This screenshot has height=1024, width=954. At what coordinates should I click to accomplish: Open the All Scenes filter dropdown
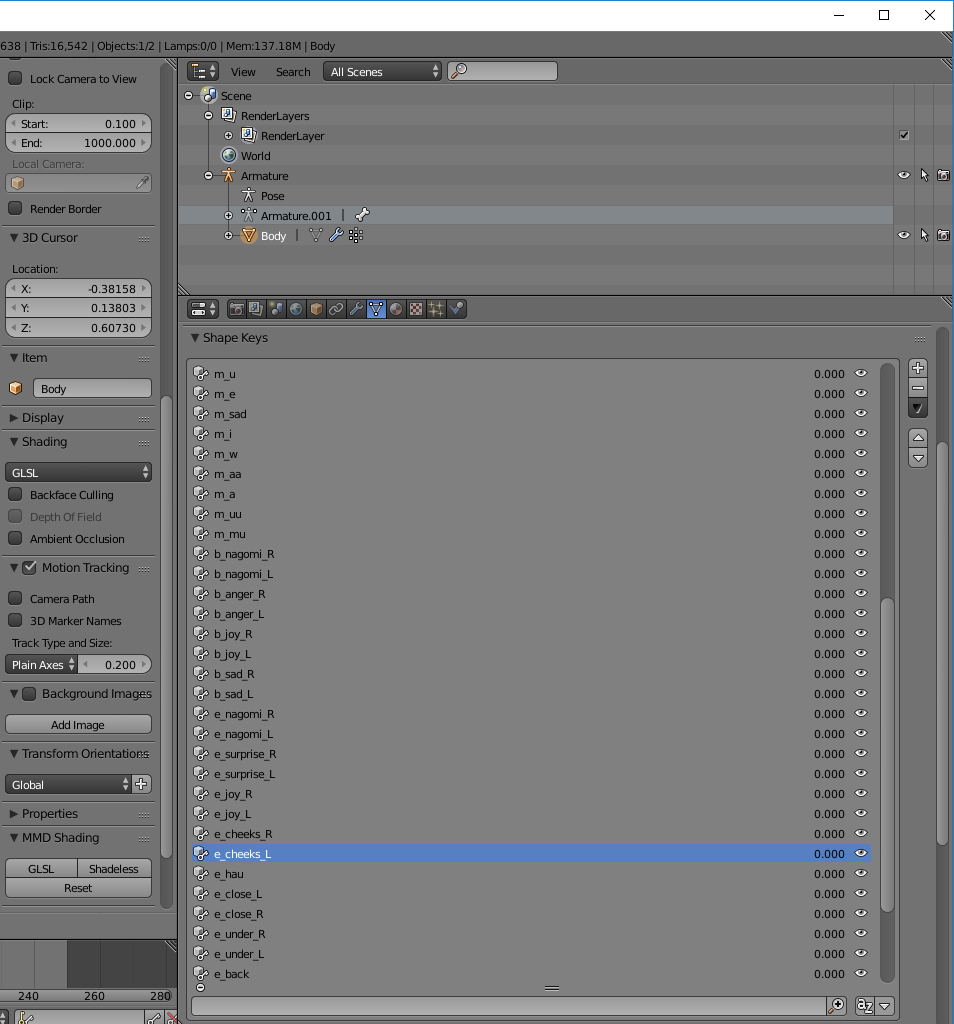[384, 71]
